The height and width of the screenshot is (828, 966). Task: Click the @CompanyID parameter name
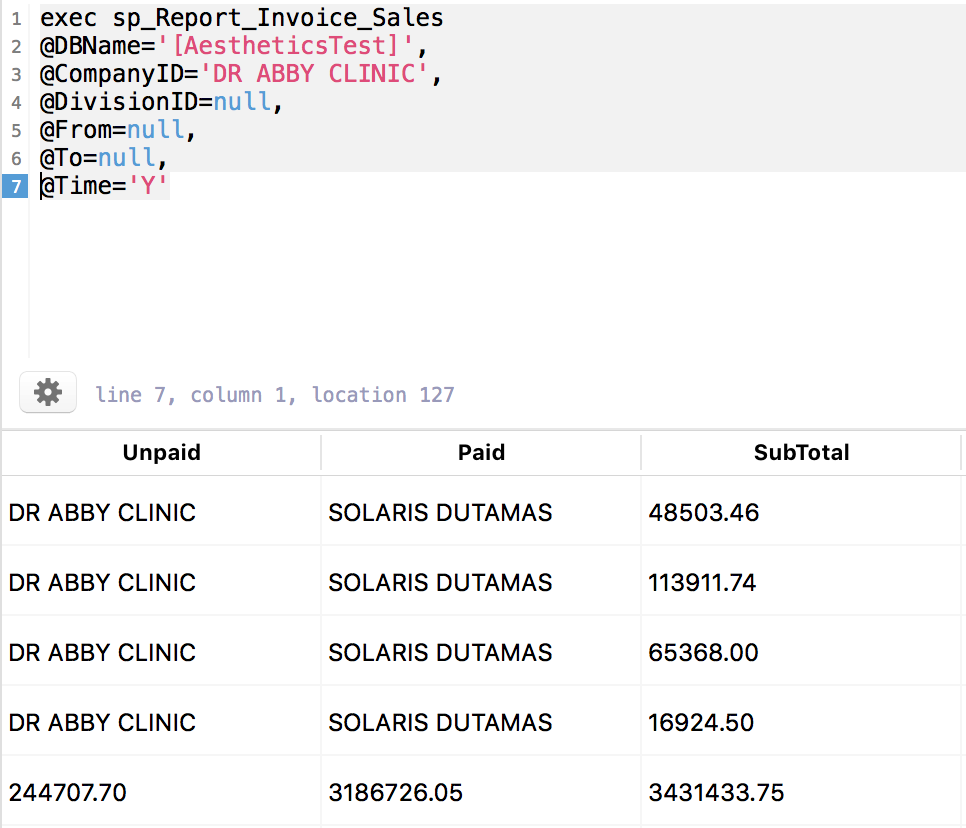[x=112, y=74]
